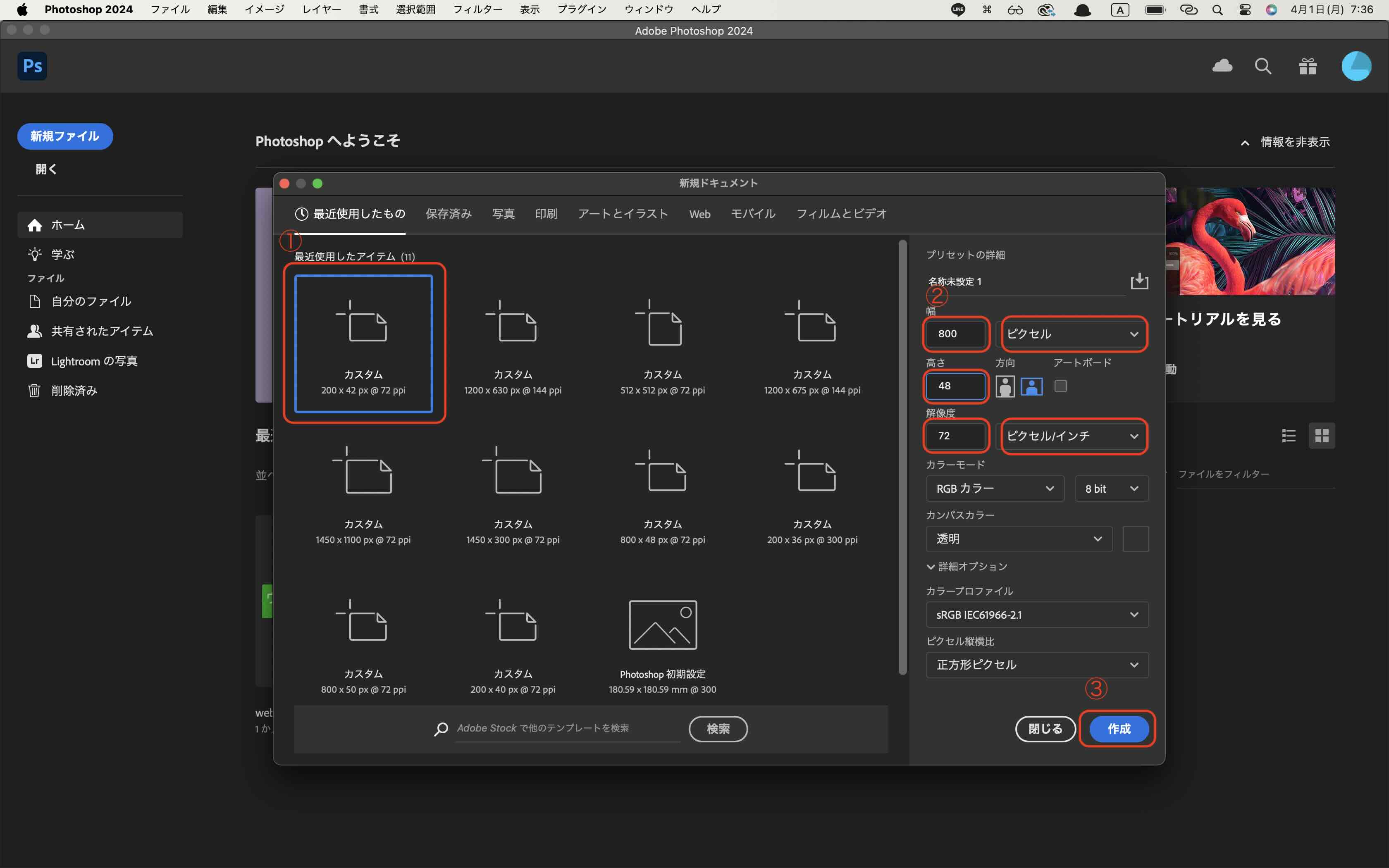
Task: Switch to the 印刷 tab
Action: tap(546, 214)
